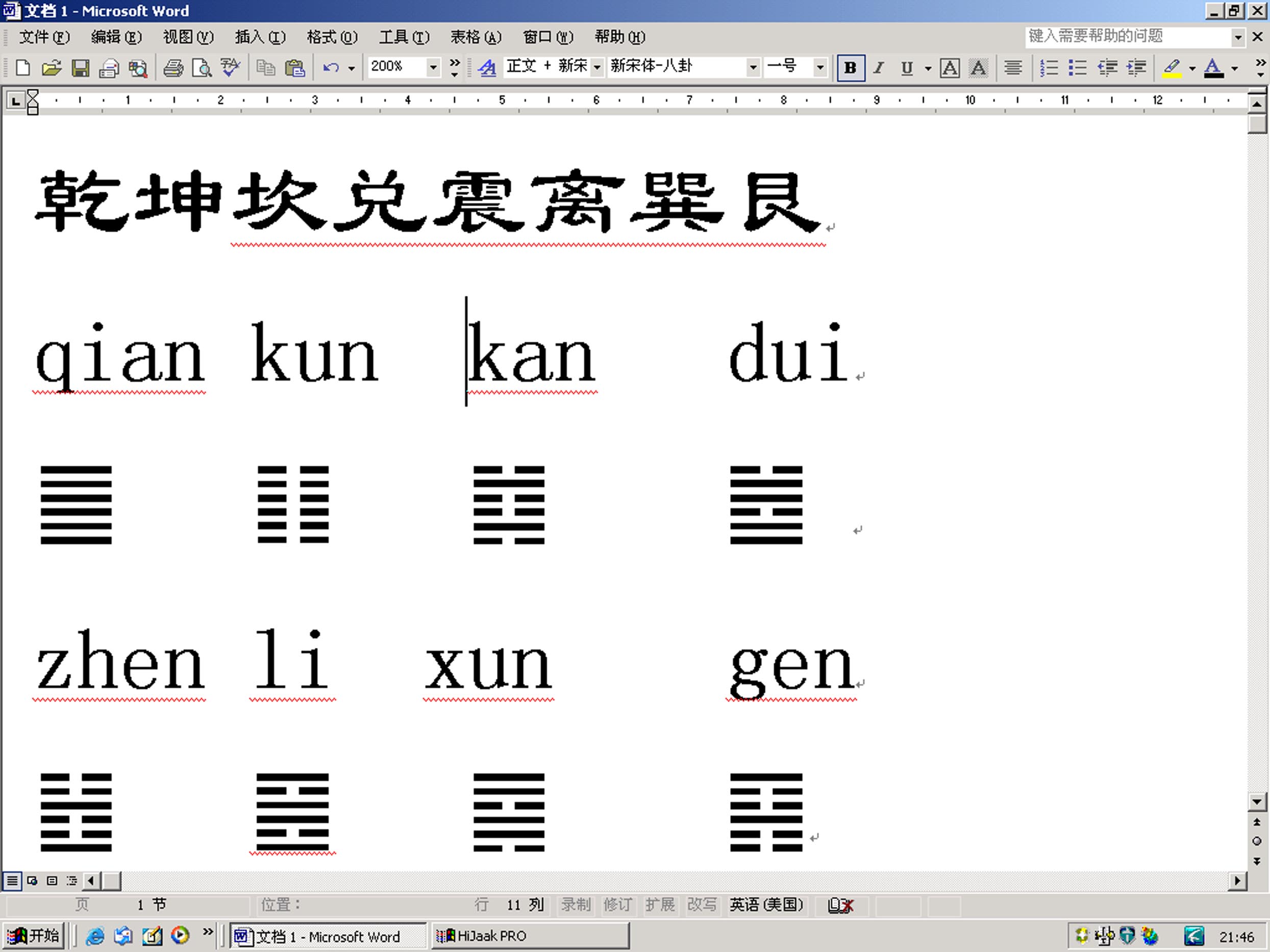The width and height of the screenshot is (1270, 952).
Task: Apply character shading icon
Action: click(978, 68)
